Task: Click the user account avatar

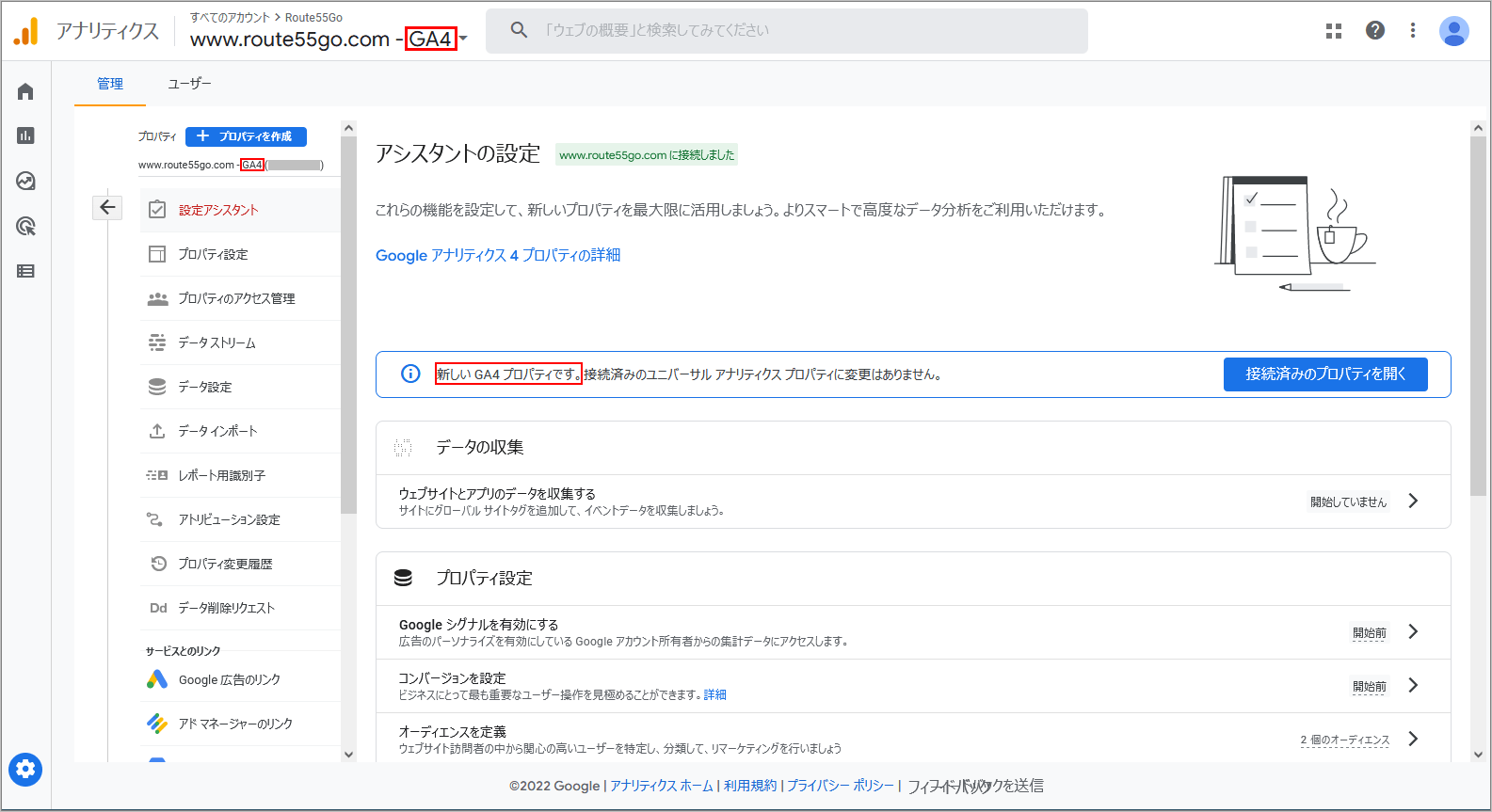Action: [x=1454, y=31]
